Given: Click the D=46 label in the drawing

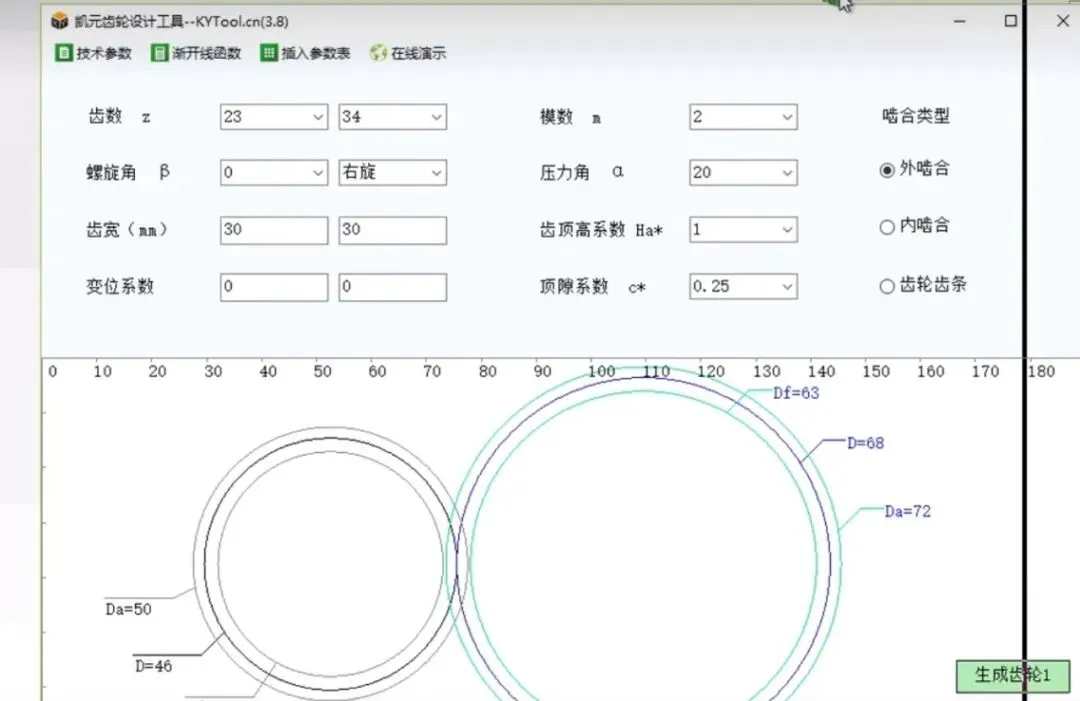Looking at the screenshot, I should click(153, 666).
